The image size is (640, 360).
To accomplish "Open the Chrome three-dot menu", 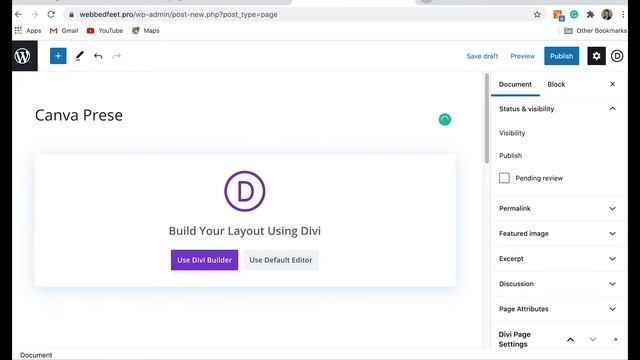I will tap(623, 14).
